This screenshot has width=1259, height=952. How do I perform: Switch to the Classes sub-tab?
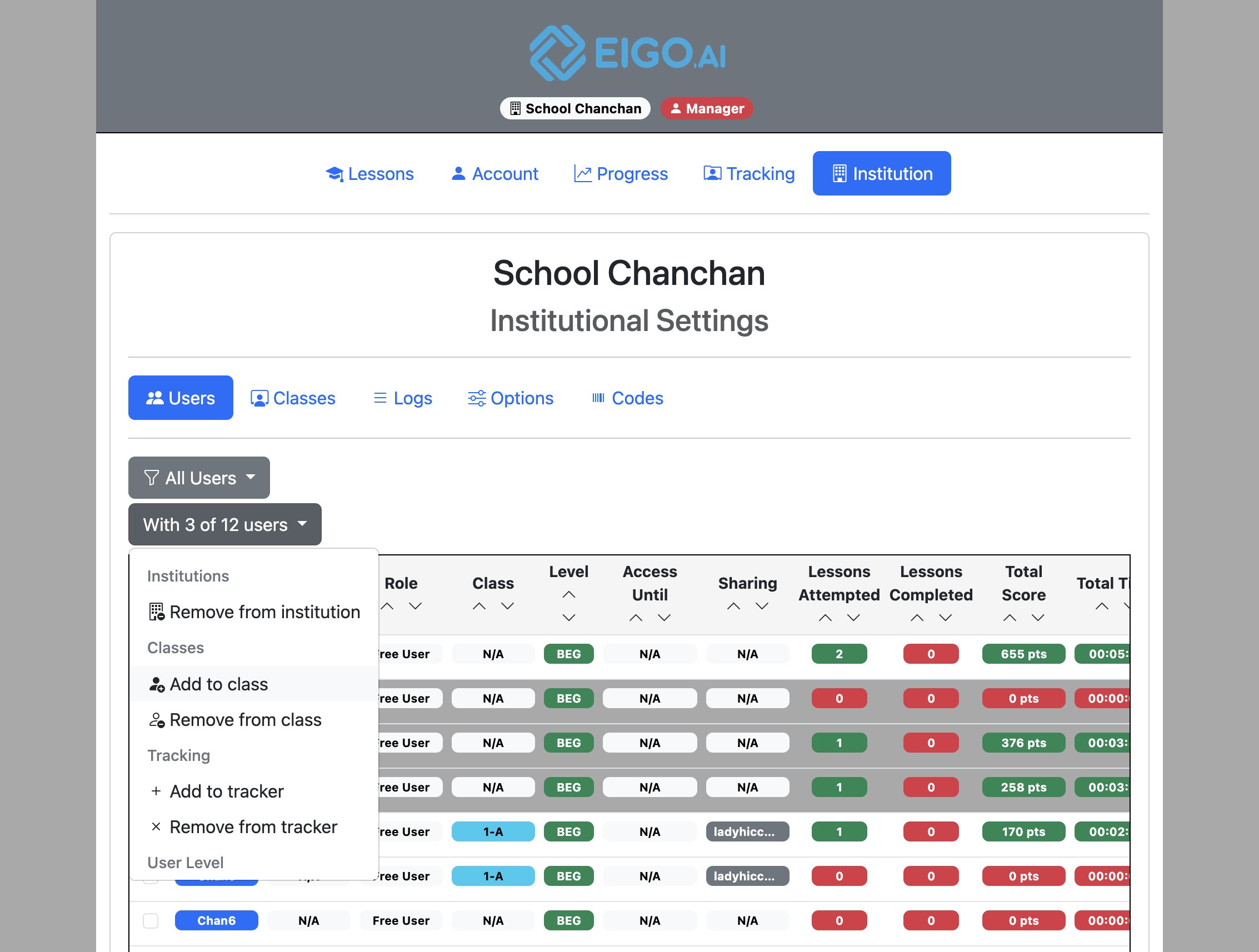point(293,398)
